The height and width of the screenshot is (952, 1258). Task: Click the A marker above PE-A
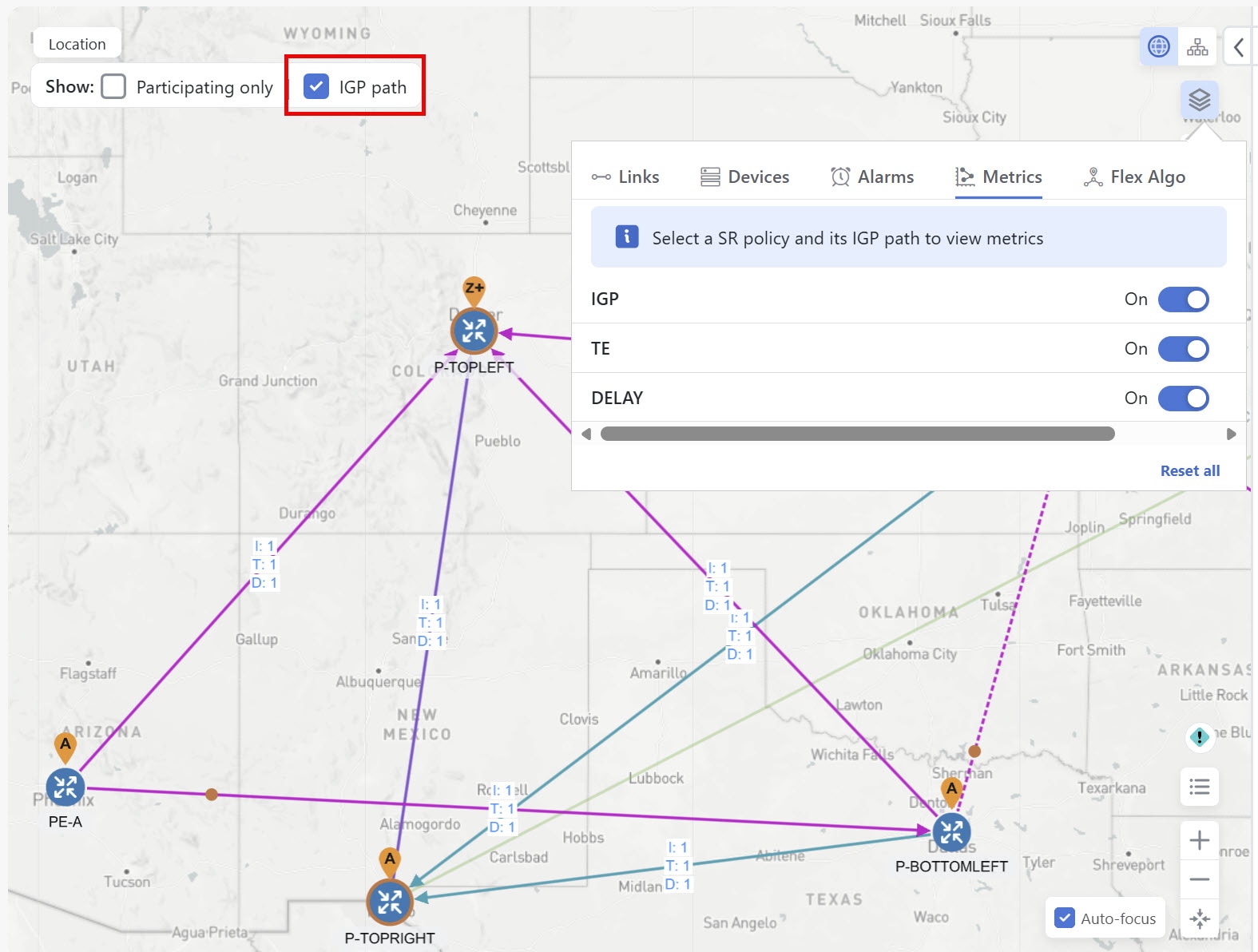tap(65, 747)
